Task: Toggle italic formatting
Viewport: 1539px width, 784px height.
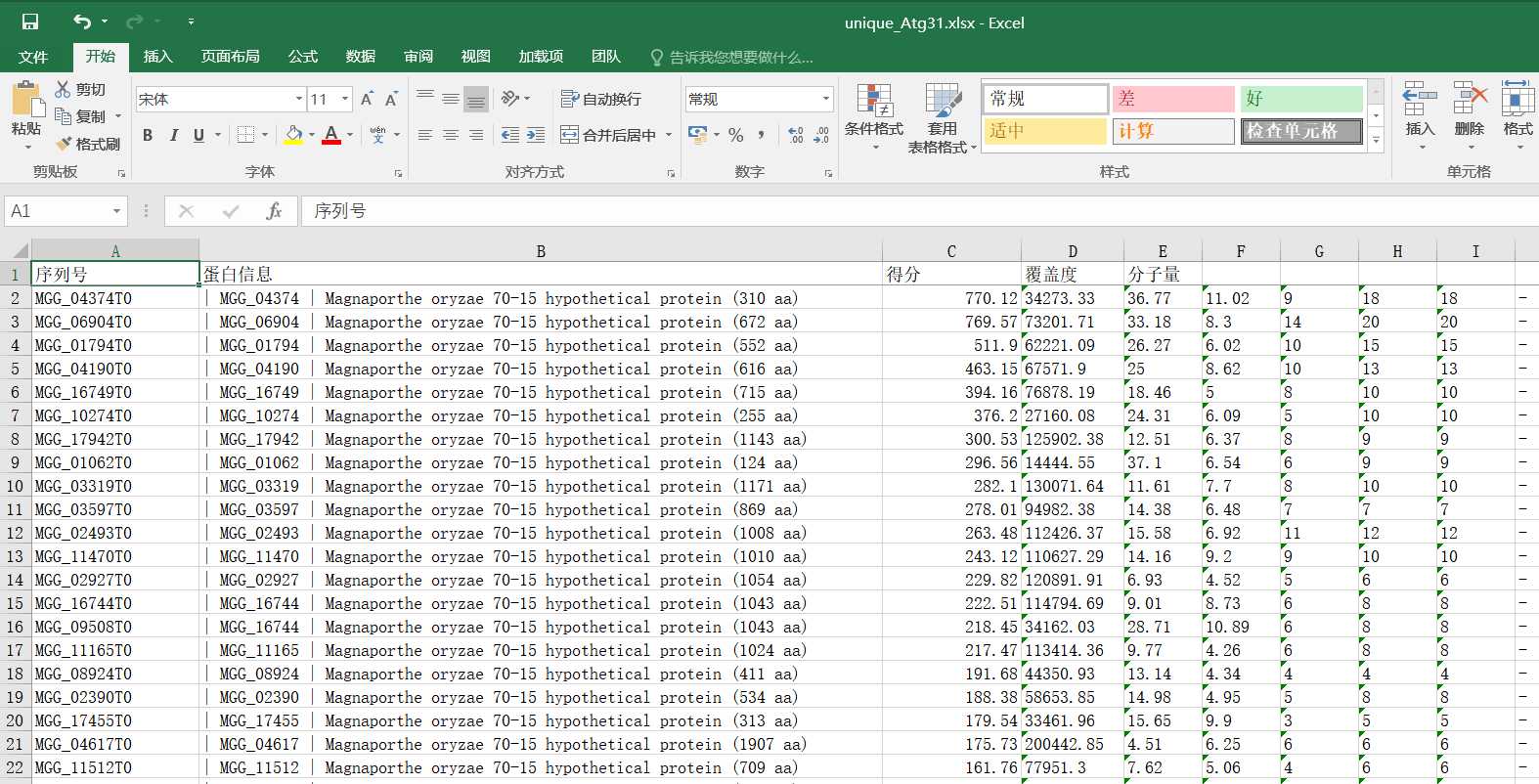Action: click(173, 135)
